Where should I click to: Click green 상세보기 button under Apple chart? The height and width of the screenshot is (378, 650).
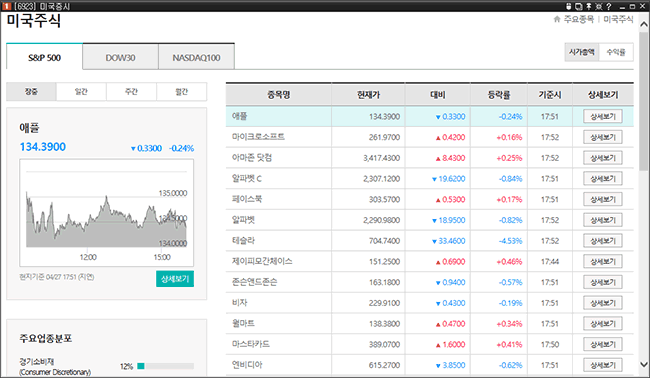click(175, 279)
